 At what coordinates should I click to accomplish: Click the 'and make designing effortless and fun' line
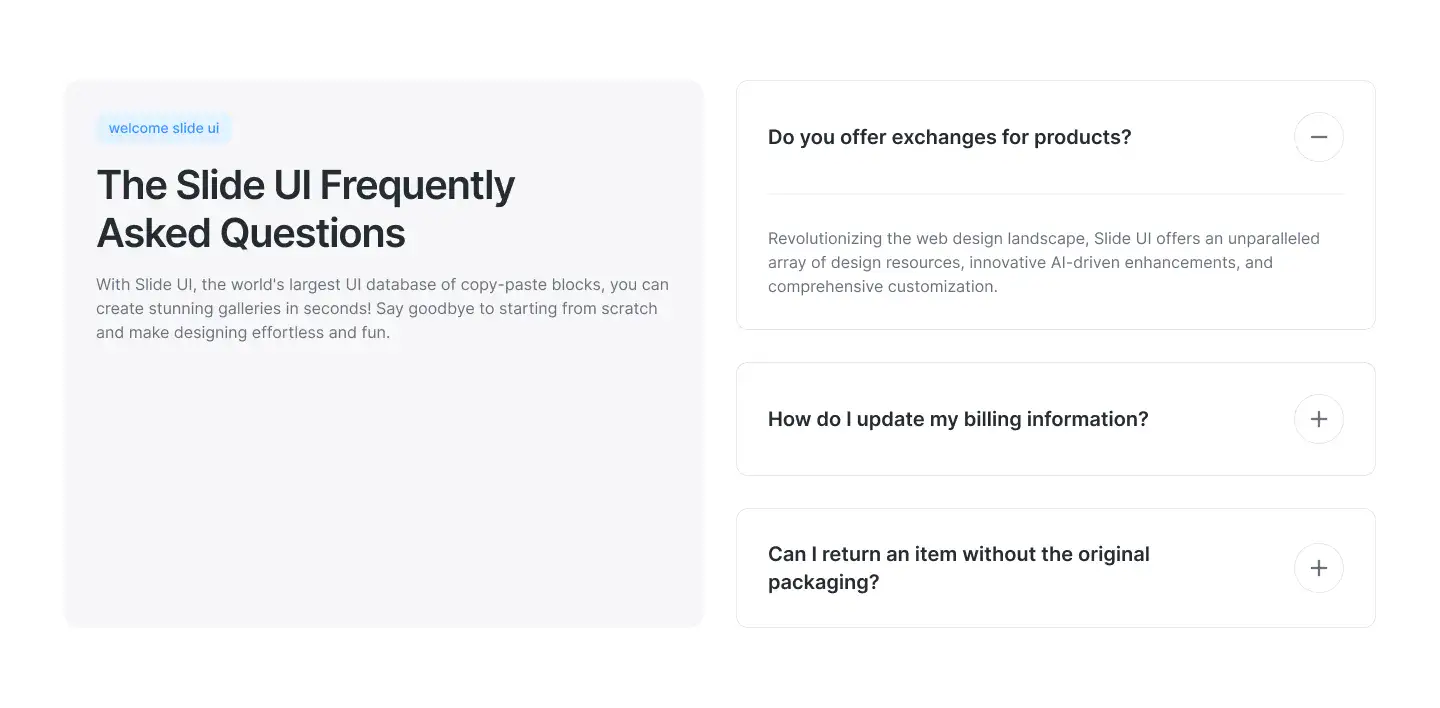coord(243,332)
